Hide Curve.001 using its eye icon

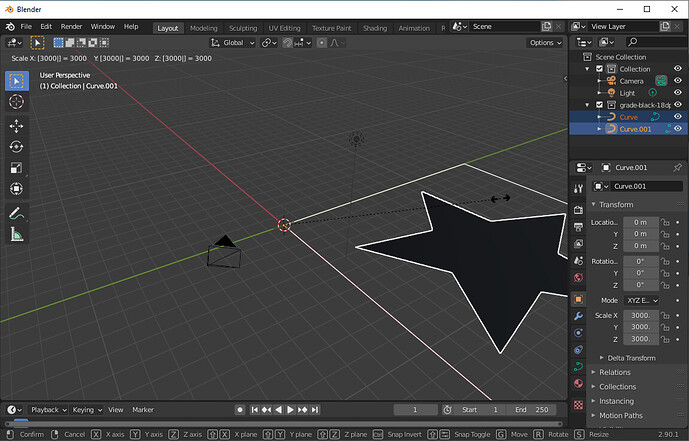click(x=678, y=129)
